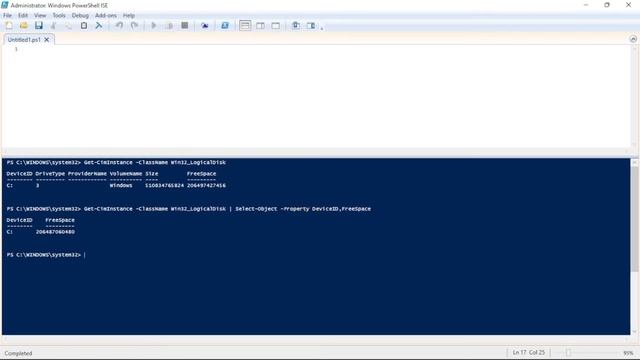
Task: Open a script with the folder icon
Action: coord(24,26)
